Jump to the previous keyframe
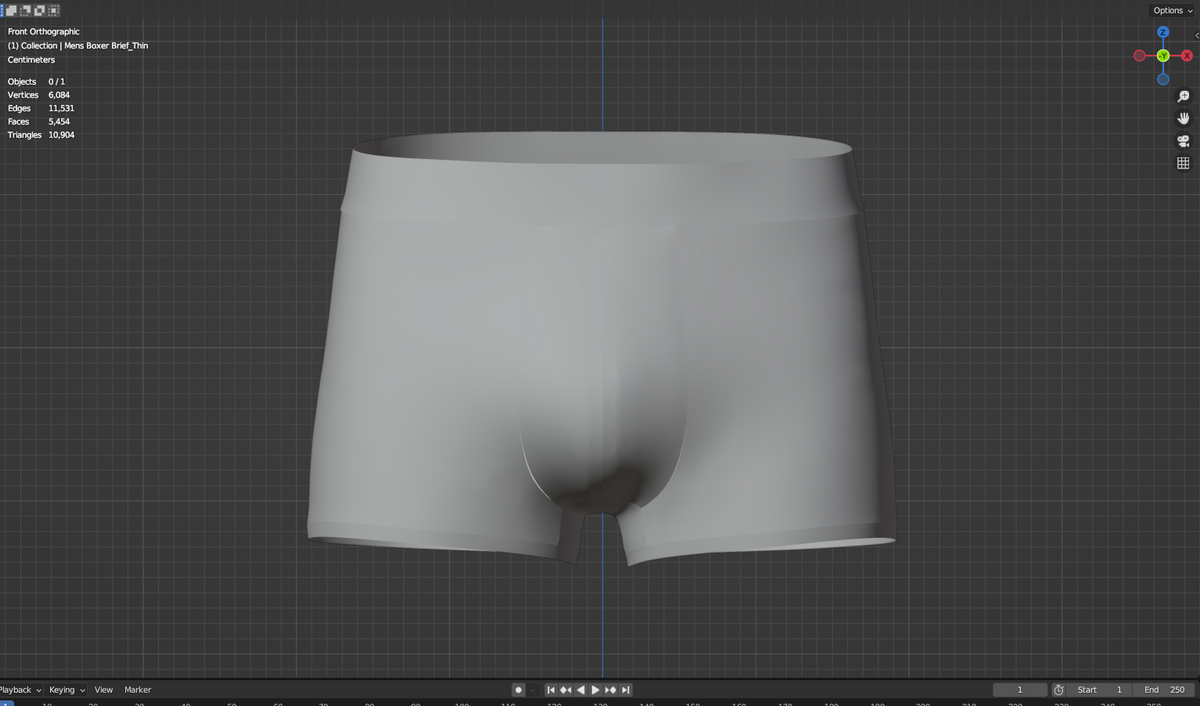 point(566,690)
